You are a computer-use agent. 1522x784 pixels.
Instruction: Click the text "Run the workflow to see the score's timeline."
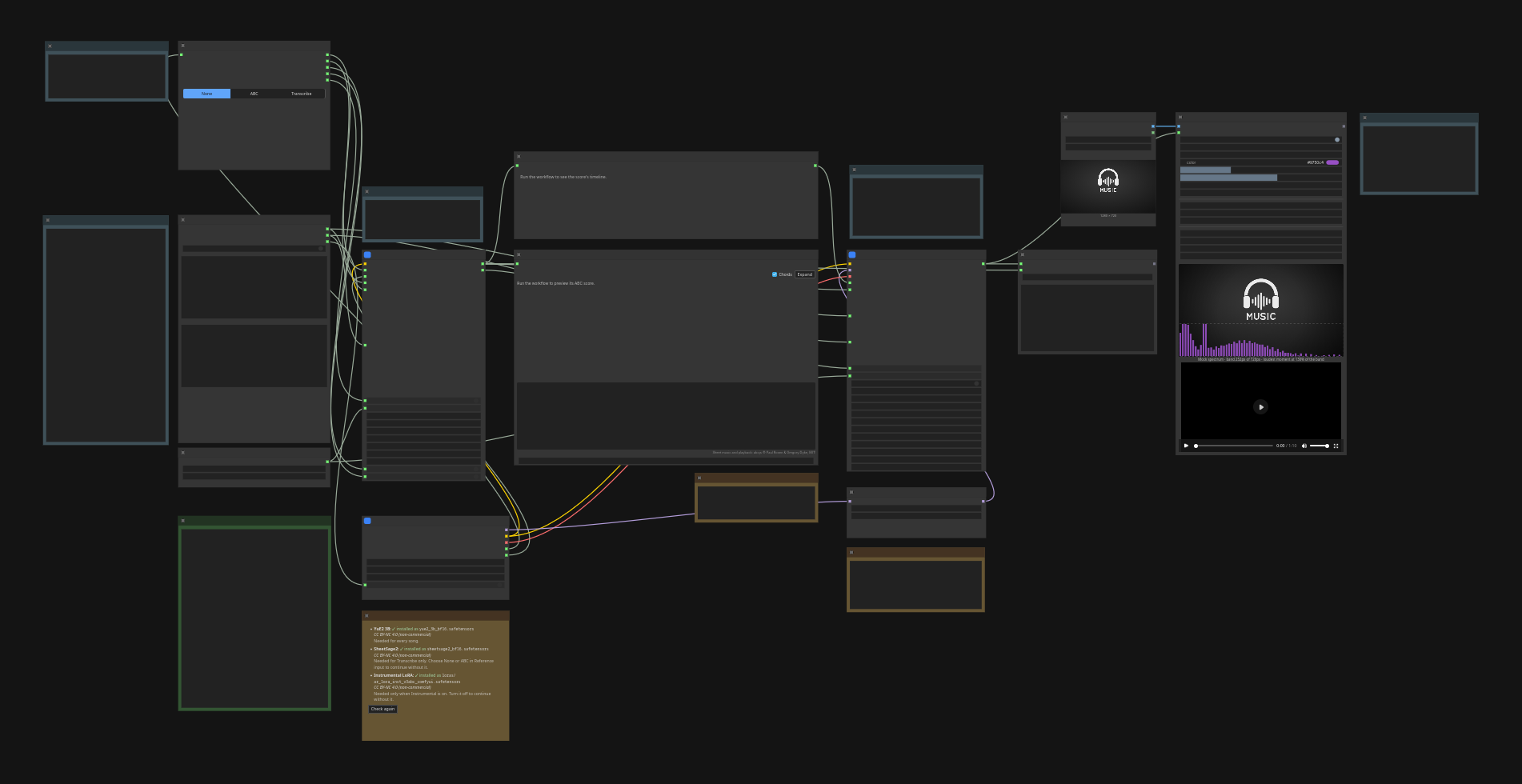563,177
